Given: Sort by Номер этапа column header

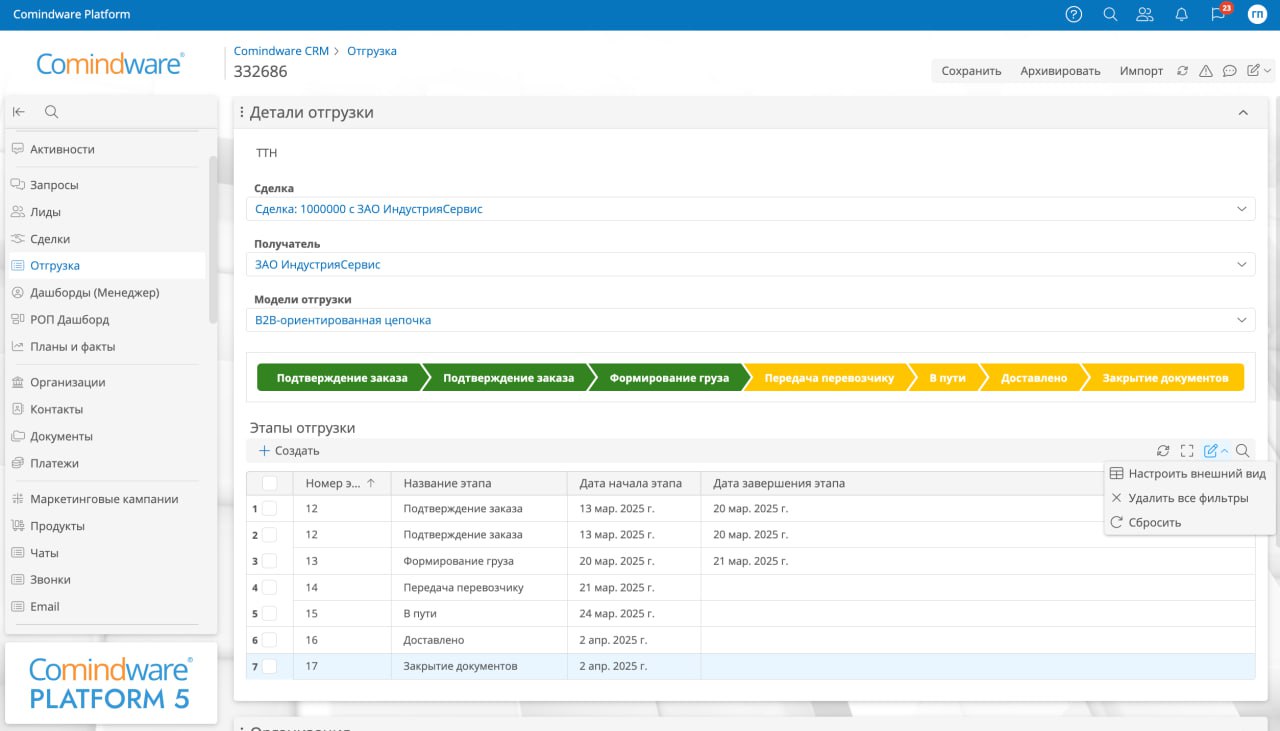Looking at the screenshot, I should pyautogui.click(x=342, y=483).
